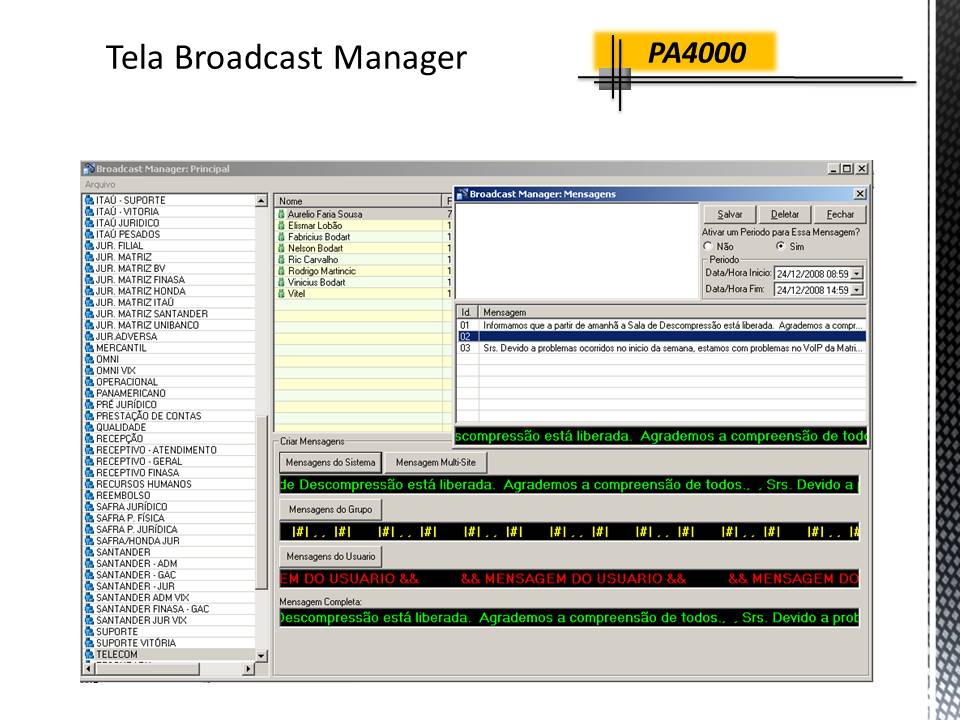960x720 pixels.
Task: Click the person icon beside Elismar Lobão
Action: [x=282, y=224]
